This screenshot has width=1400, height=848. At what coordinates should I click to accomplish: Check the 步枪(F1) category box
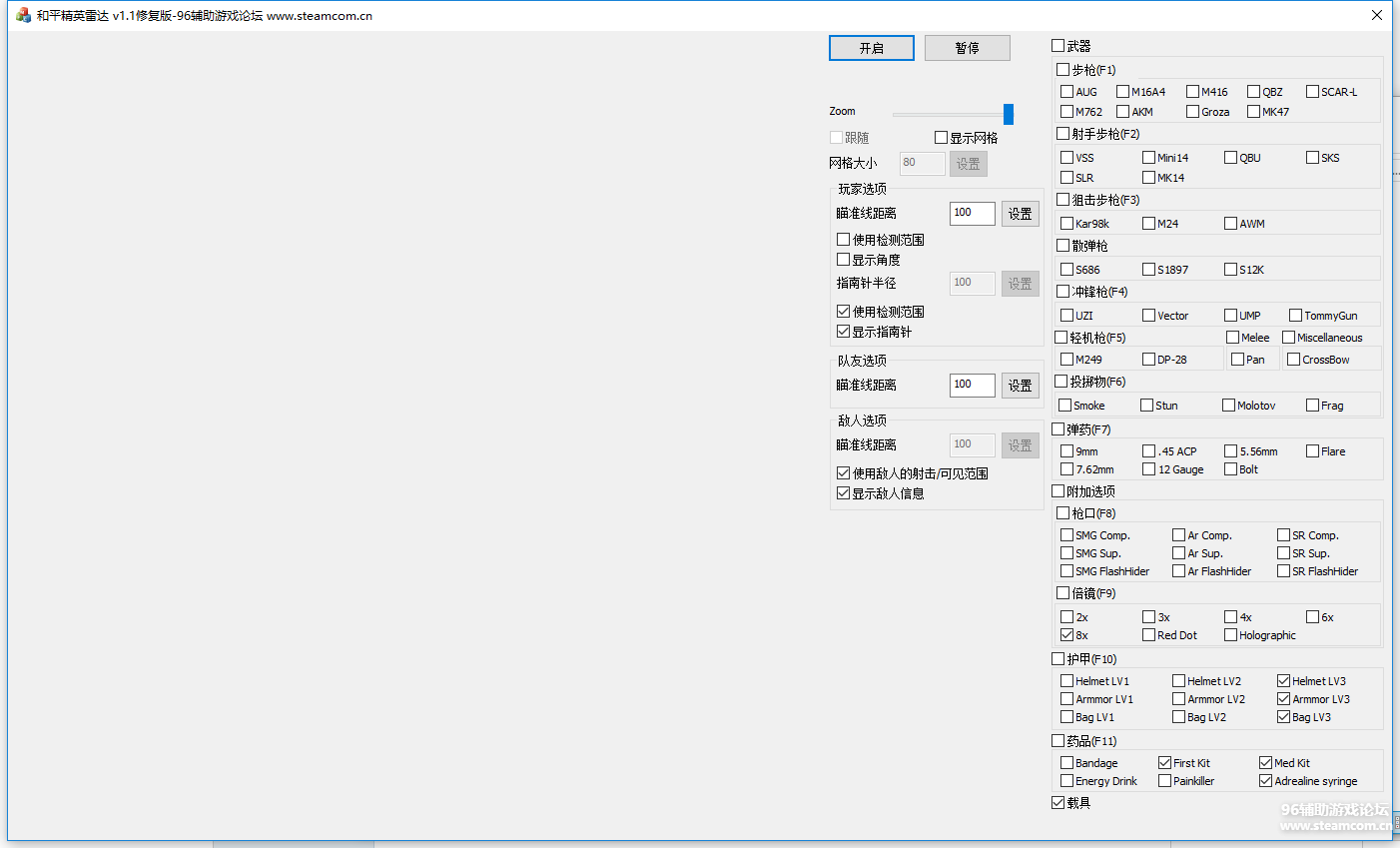(1063, 70)
